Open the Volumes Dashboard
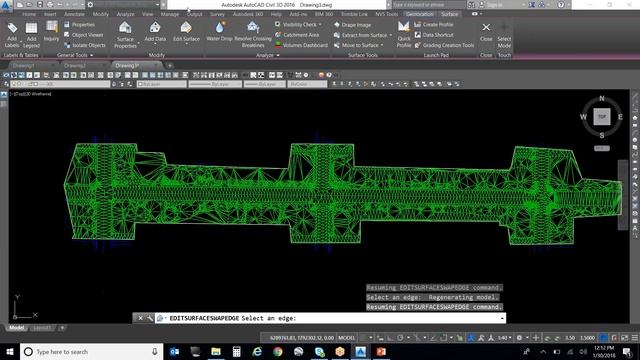The width and height of the screenshot is (640, 360). [x=301, y=45]
